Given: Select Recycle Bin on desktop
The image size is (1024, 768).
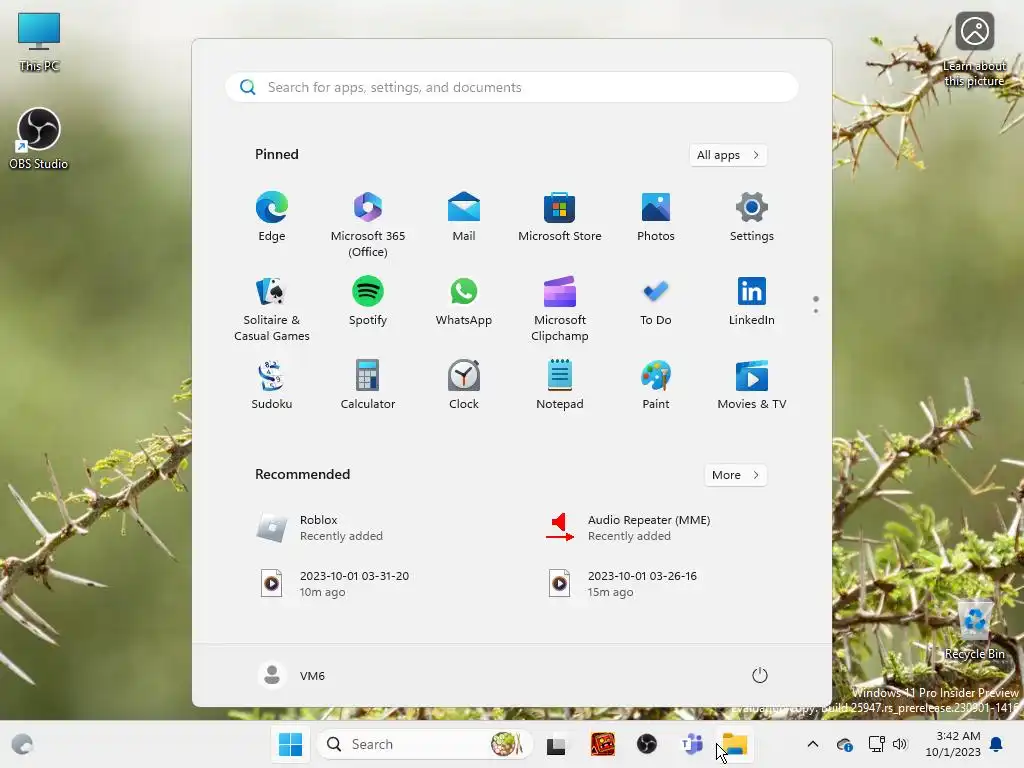Looking at the screenshot, I should click(974, 630).
